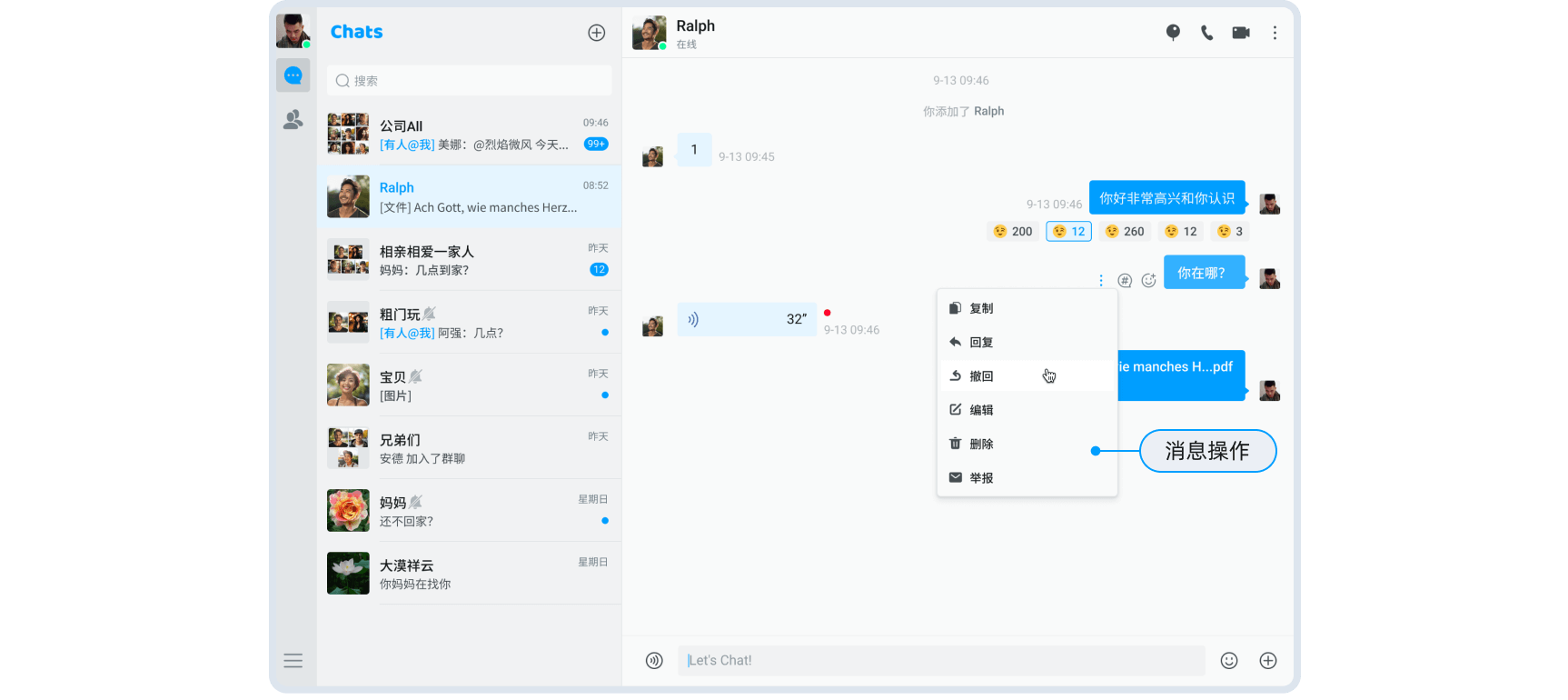Image resolution: width=1568 pixels, height=700 pixels.
Task: Click the 妈妈 flower avatar
Action: (x=348, y=510)
